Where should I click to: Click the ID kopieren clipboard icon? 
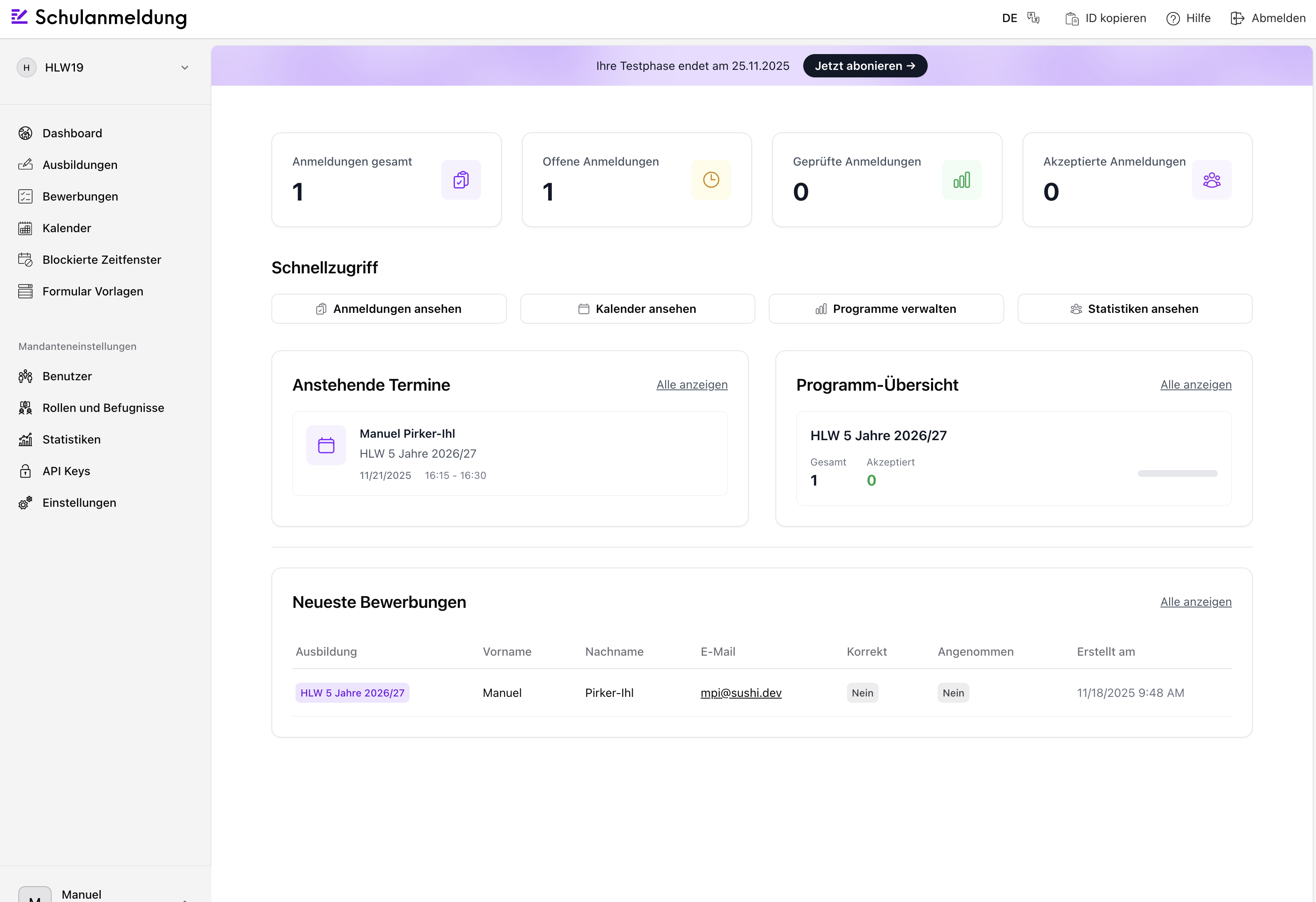[1071, 19]
